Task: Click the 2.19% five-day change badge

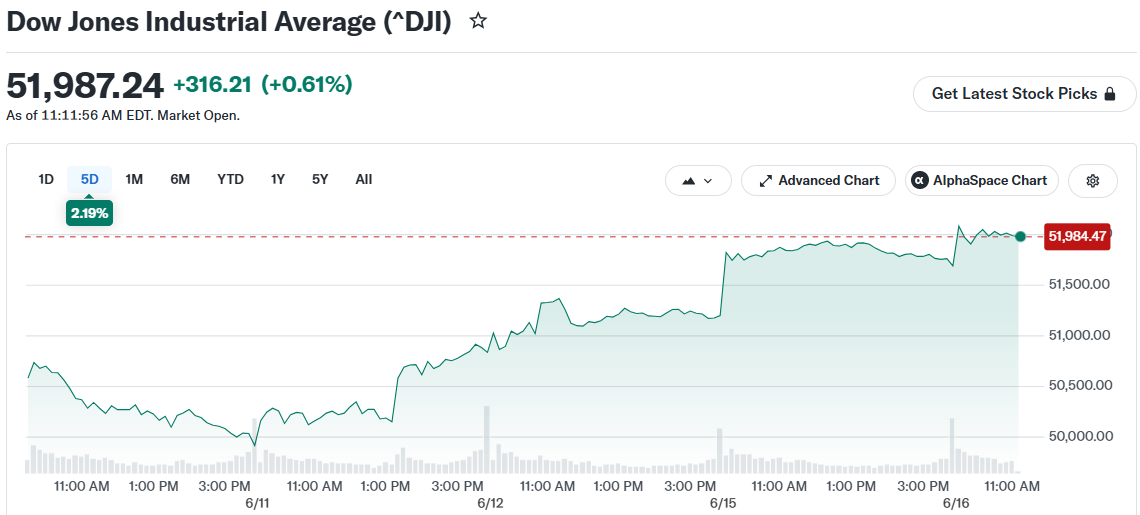Action: (x=89, y=213)
